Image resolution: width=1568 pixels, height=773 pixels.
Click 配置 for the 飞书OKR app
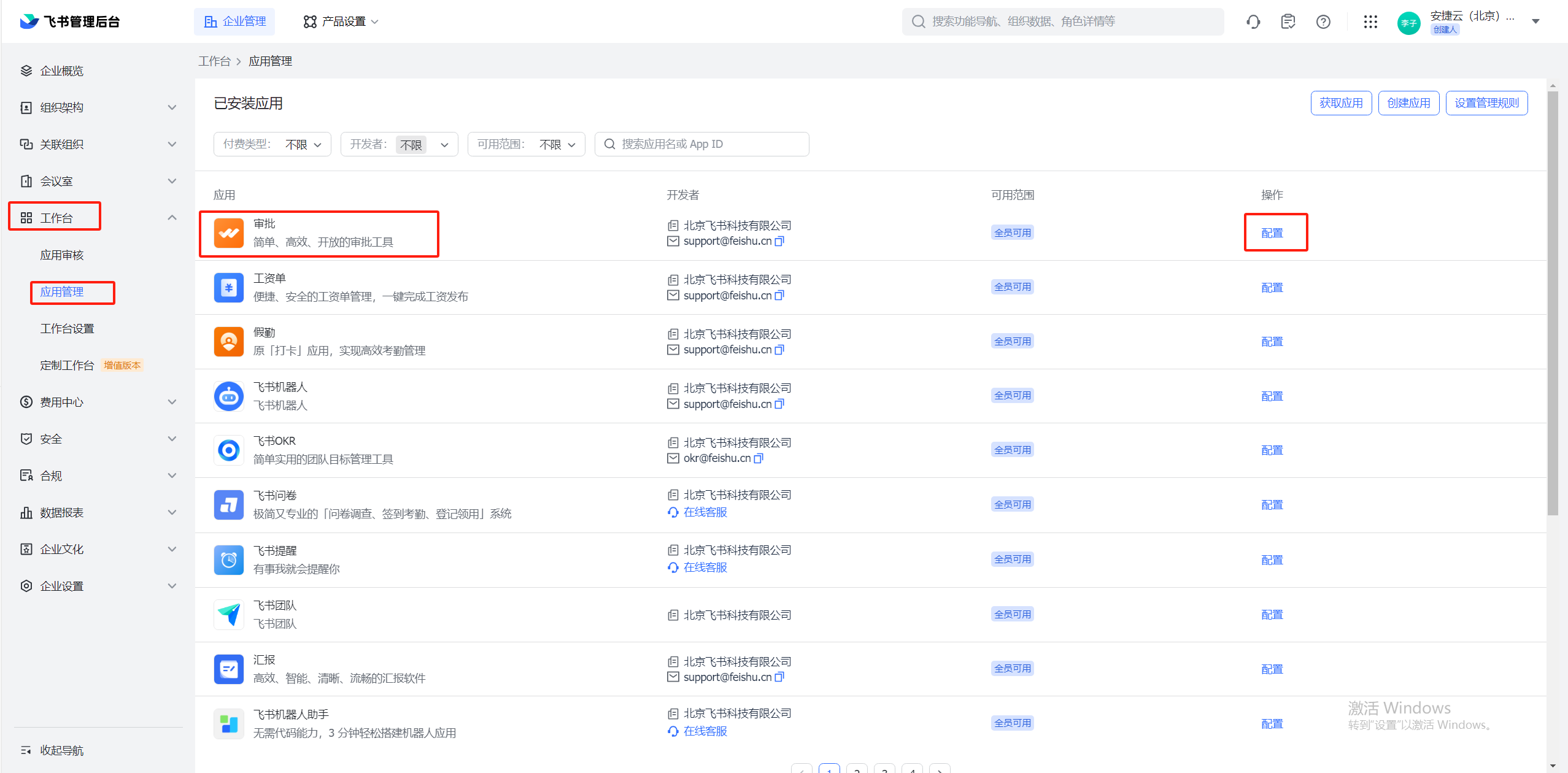tap(1272, 450)
